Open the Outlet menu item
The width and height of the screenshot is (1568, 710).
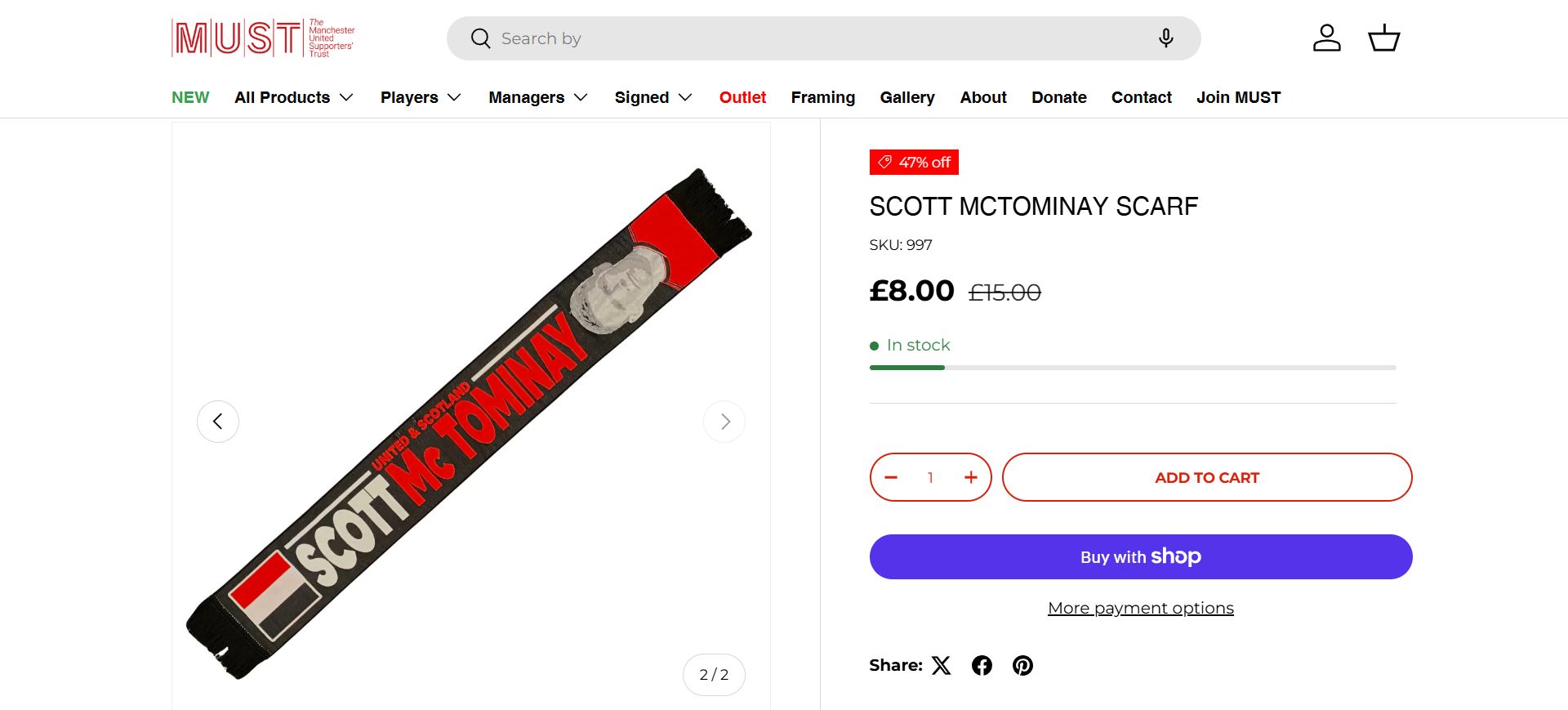tap(742, 97)
